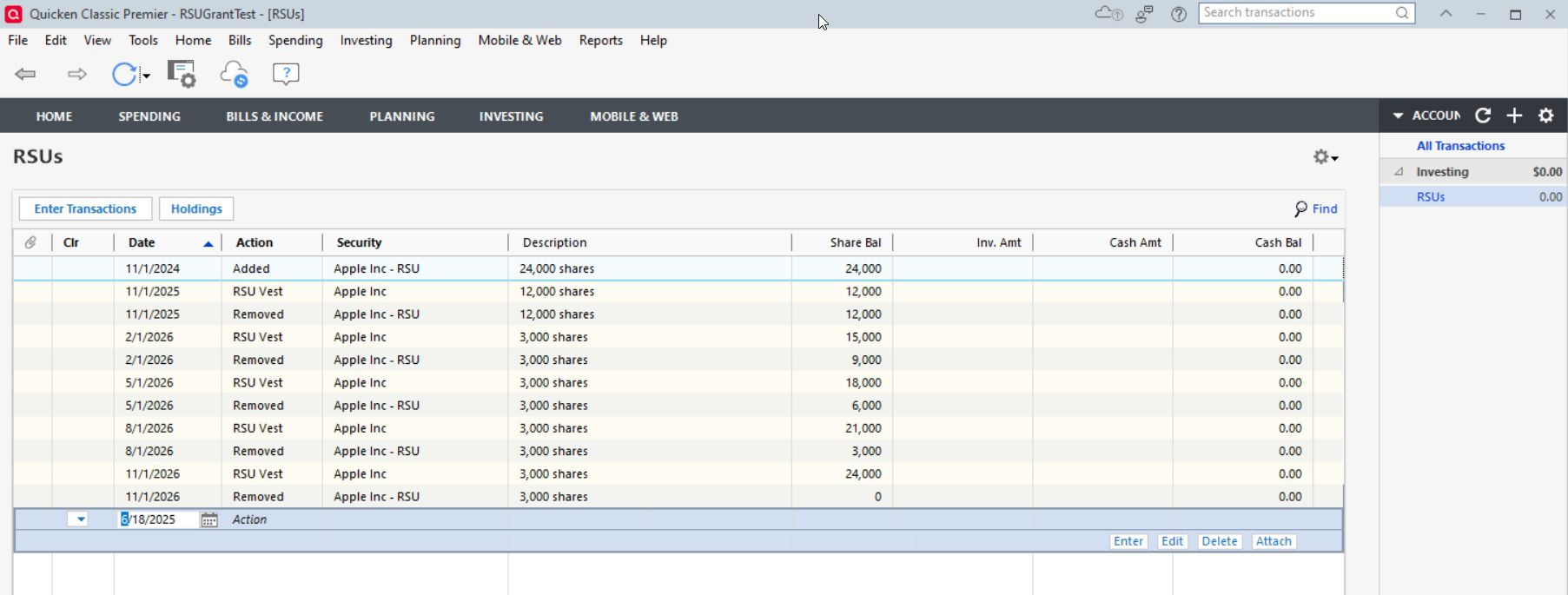
Task: Click the date field showing 6/18/2025
Action: click(159, 519)
